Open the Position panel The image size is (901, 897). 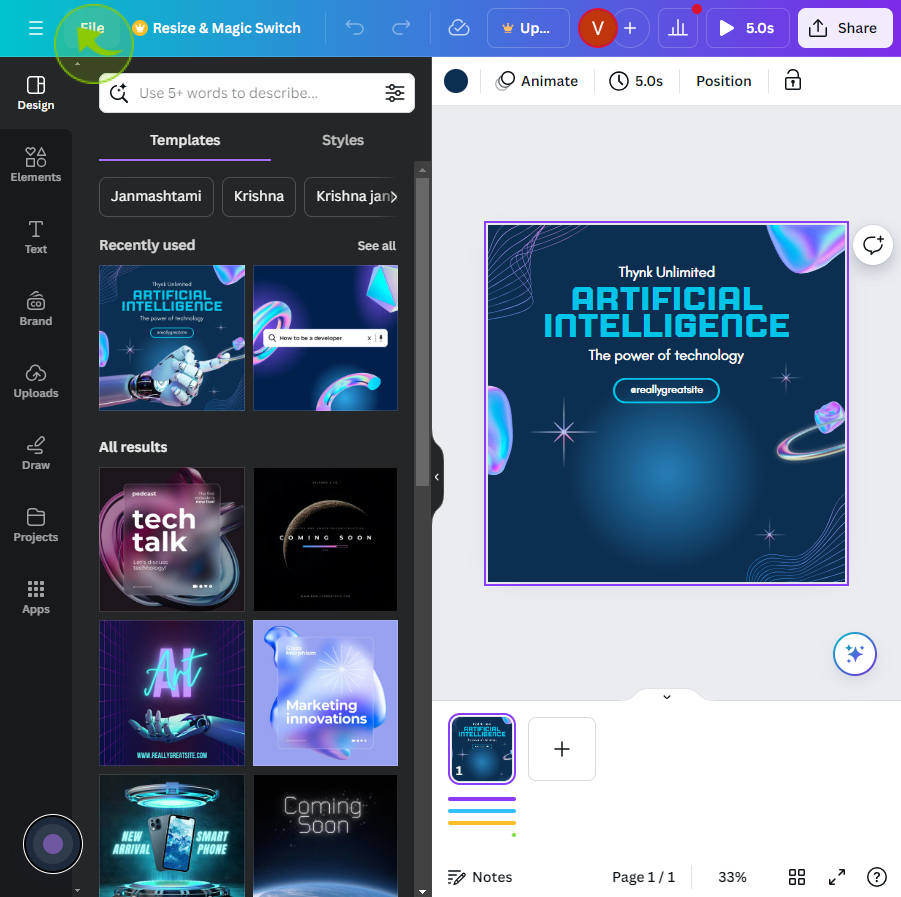723,81
